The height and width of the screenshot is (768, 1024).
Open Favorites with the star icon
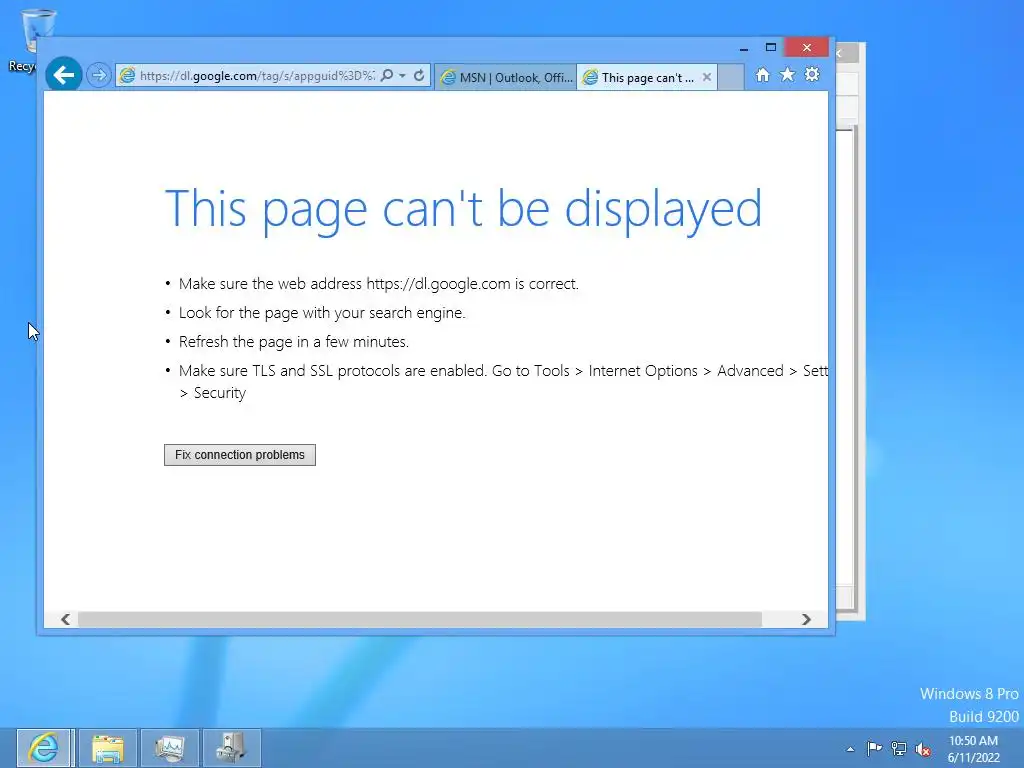point(788,75)
